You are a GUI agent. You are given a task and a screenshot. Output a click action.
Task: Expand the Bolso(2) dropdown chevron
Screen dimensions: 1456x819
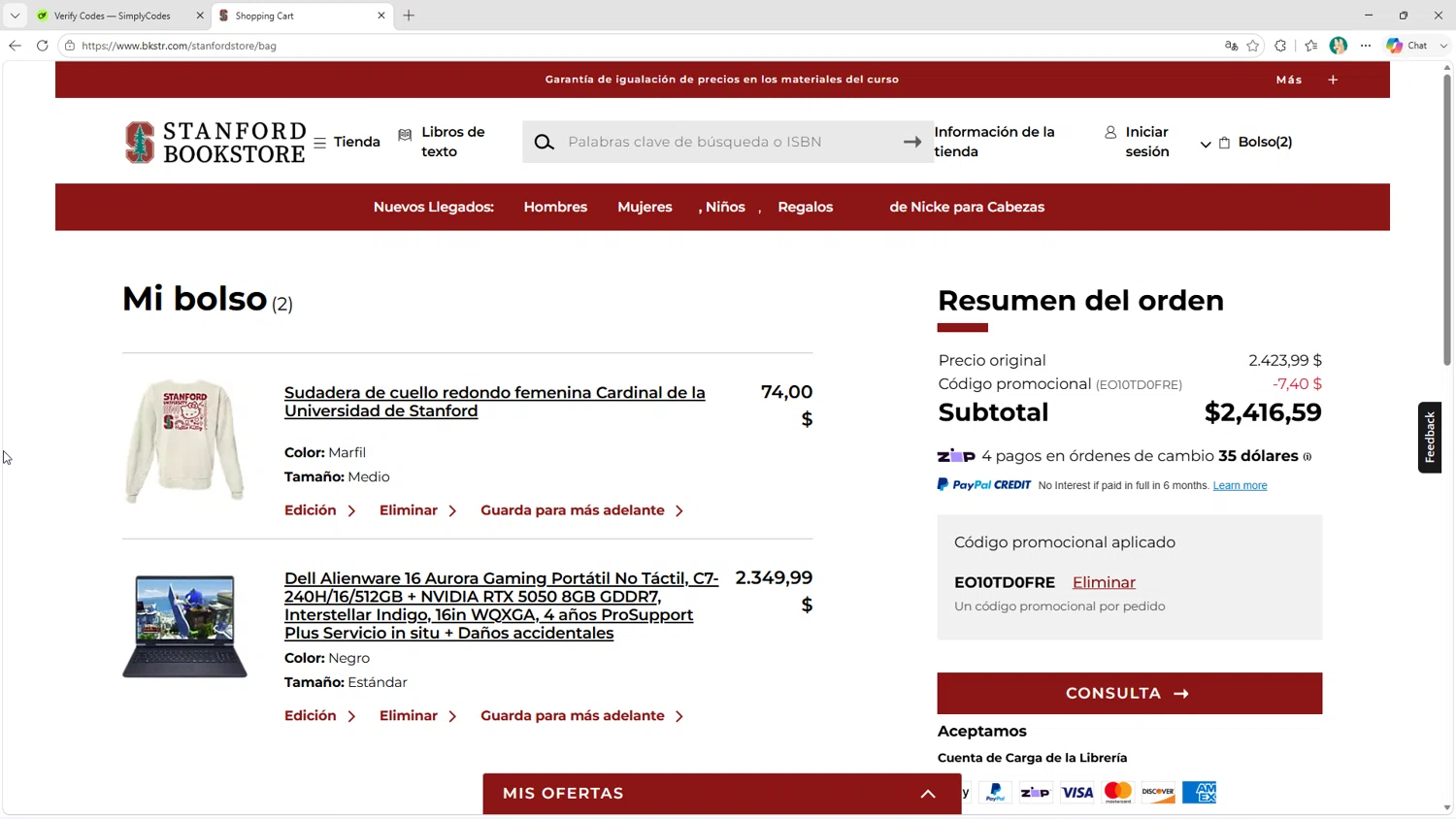[x=1206, y=144]
